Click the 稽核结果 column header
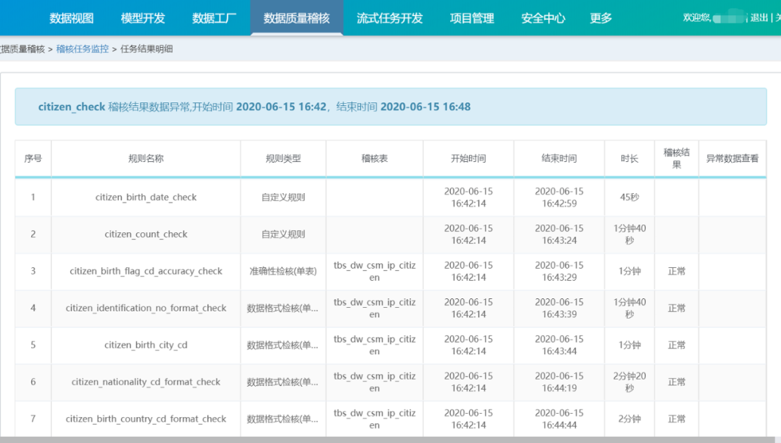 pyautogui.click(x=676, y=158)
